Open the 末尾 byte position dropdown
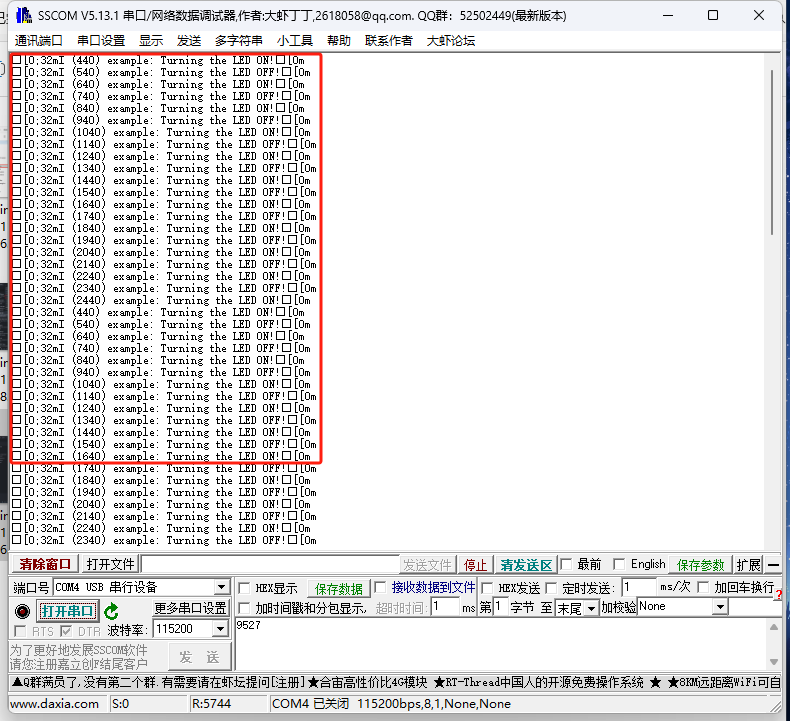Image resolution: width=790 pixels, height=721 pixels. coord(591,609)
